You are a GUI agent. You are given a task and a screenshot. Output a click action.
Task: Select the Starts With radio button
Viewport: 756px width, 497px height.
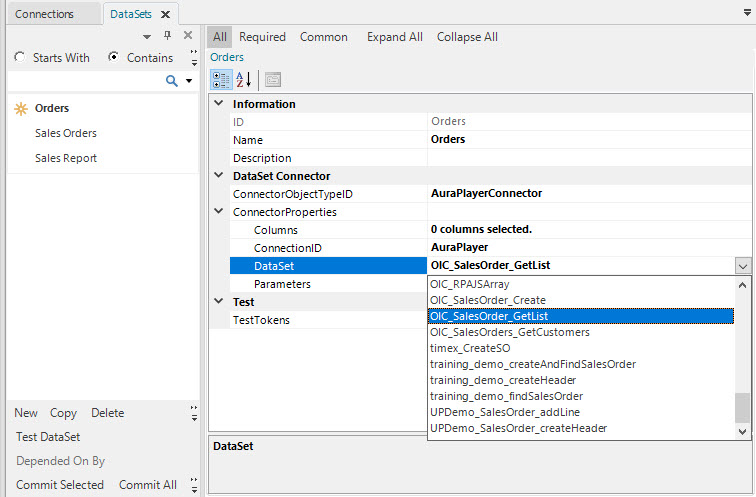tap(20, 57)
